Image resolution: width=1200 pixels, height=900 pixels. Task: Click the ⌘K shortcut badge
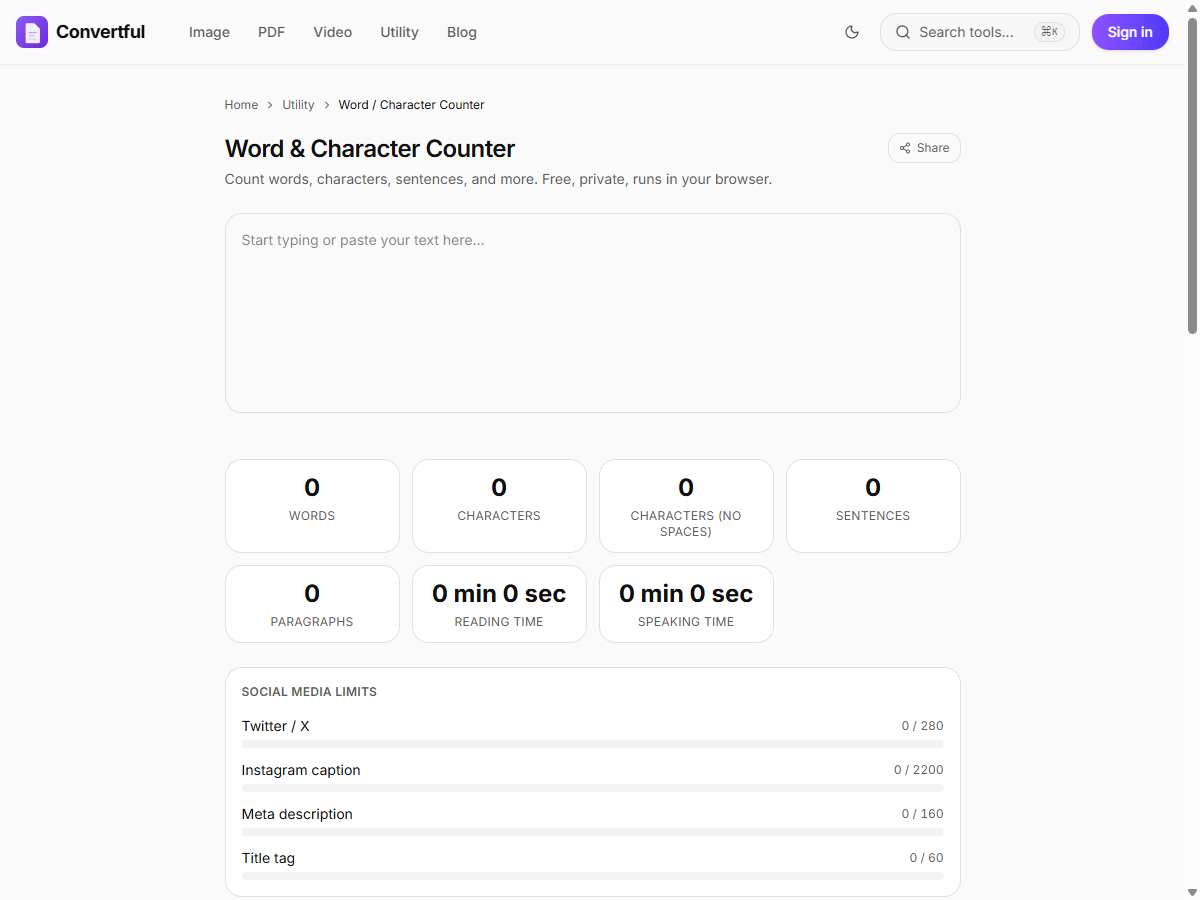(x=1049, y=32)
